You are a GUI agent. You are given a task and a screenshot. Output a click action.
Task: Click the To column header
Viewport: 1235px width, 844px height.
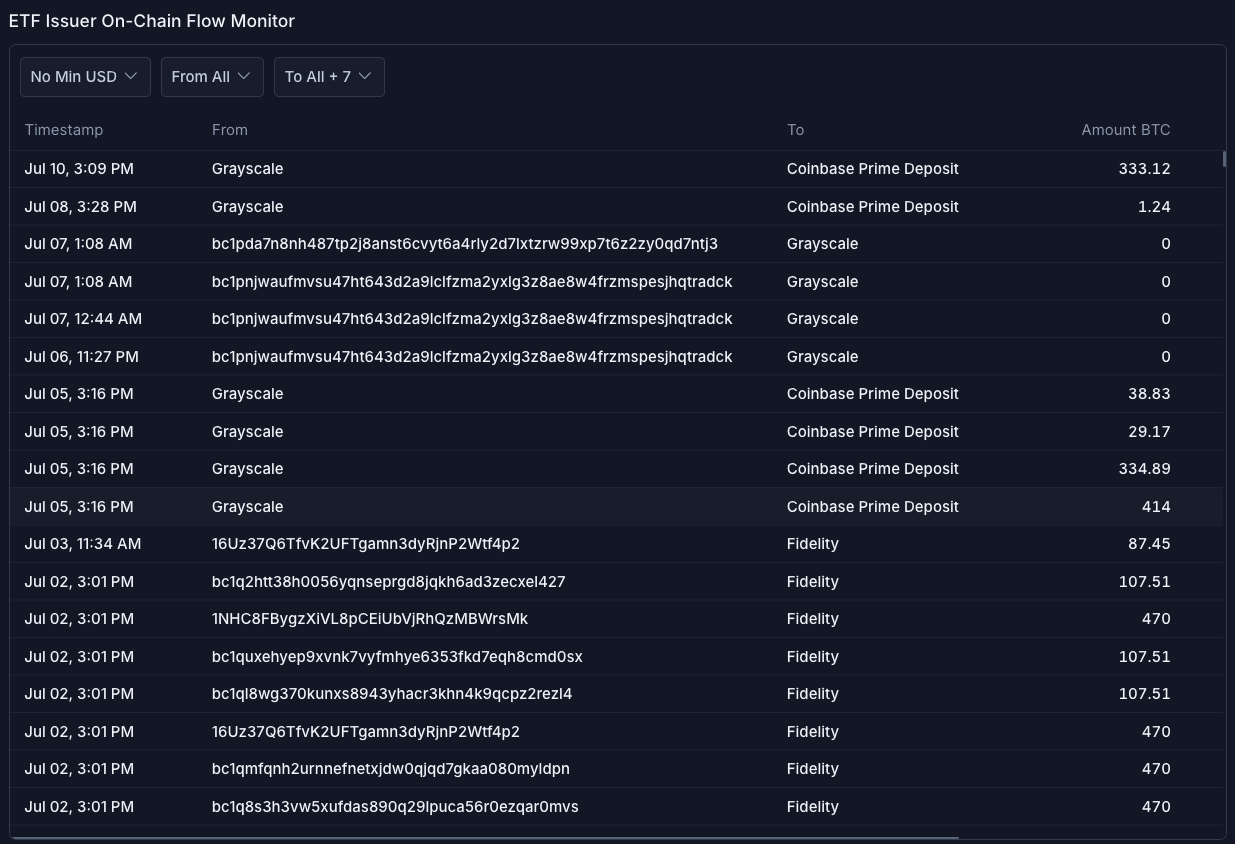795,130
